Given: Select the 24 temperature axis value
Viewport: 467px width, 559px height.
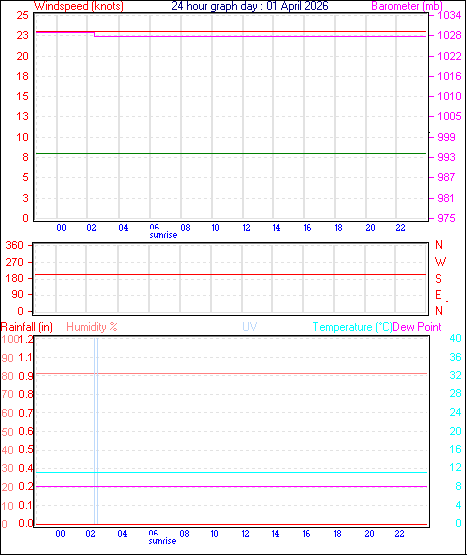Looking at the screenshot, I should click(x=455, y=412).
